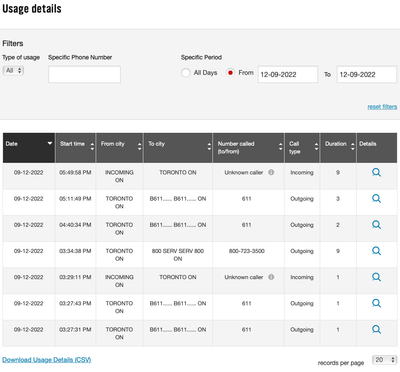Click the Specific Phone Number field
The height and width of the screenshot is (372, 400).
[84, 74]
